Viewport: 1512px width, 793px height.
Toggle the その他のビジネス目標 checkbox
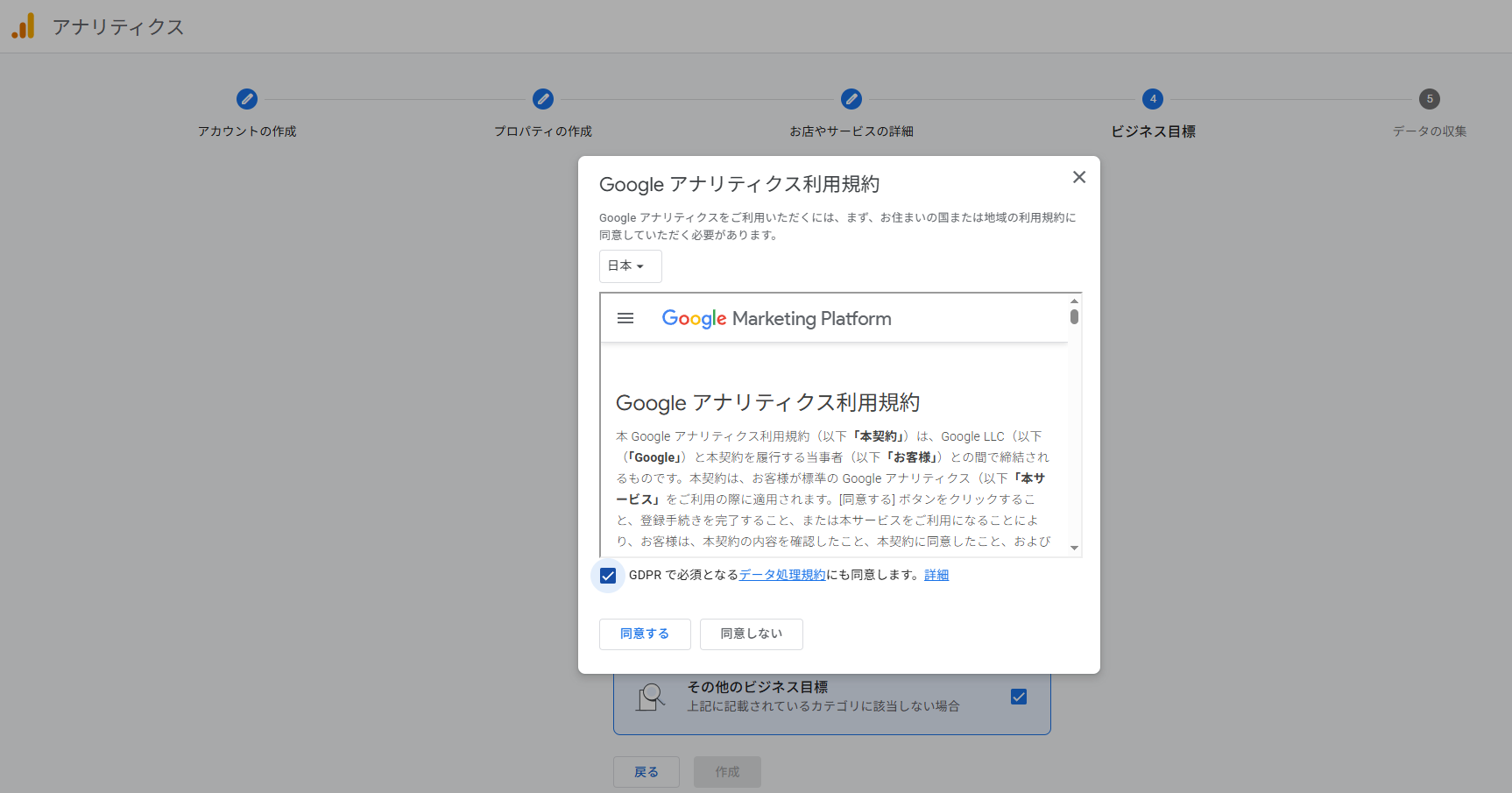click(x=1019, y=697)
